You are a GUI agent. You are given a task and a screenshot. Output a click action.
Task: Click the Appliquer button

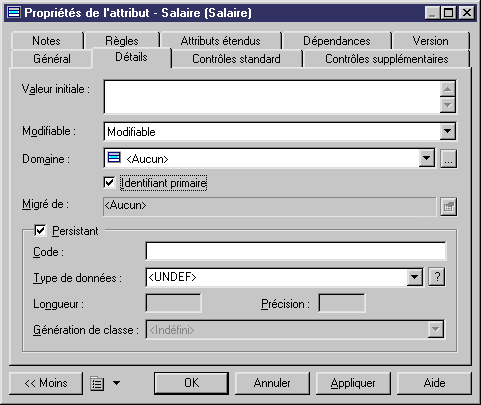[x=353, y=383]
